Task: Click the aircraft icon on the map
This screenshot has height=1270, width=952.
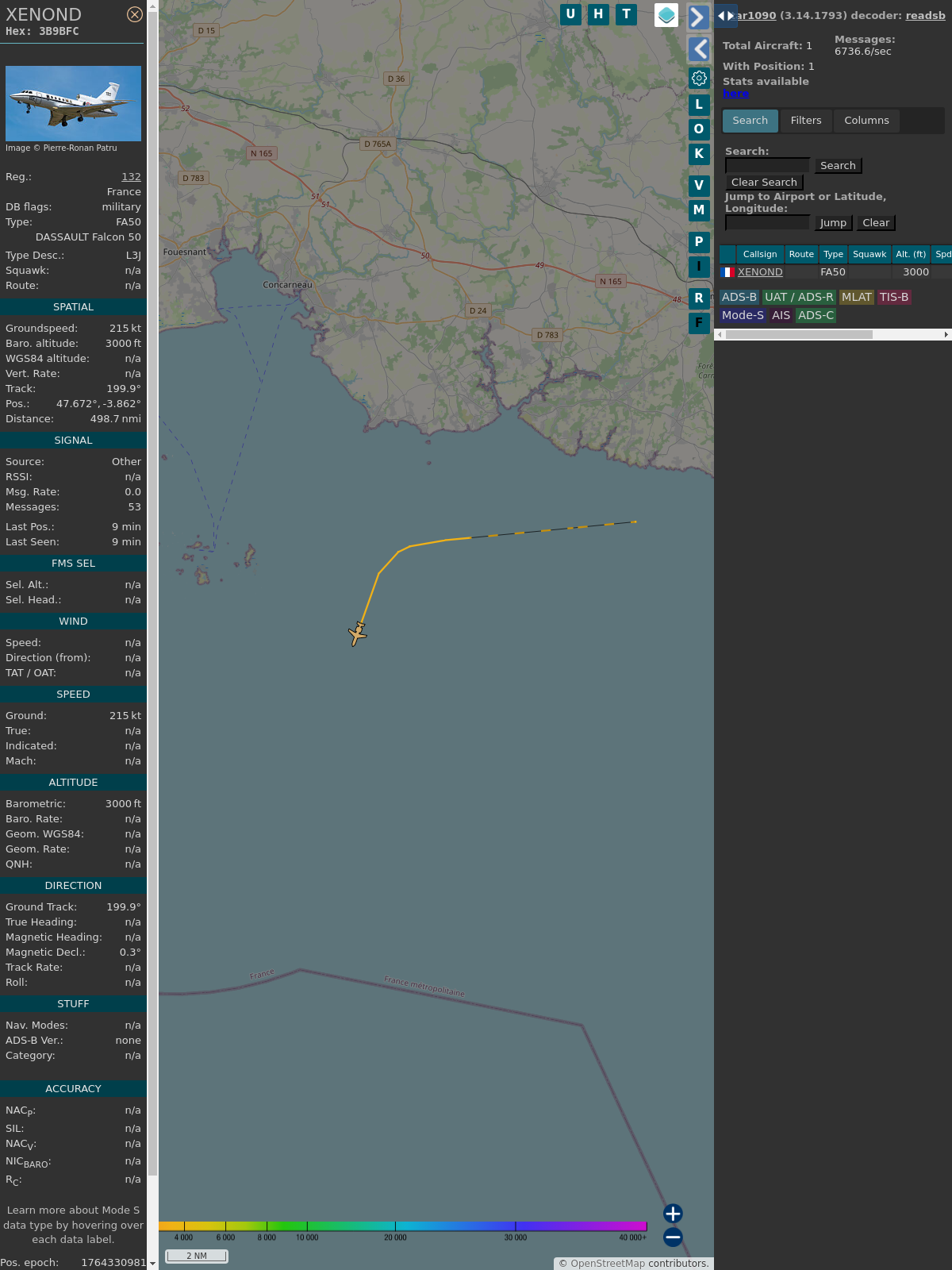Action: tap(358, 633)
